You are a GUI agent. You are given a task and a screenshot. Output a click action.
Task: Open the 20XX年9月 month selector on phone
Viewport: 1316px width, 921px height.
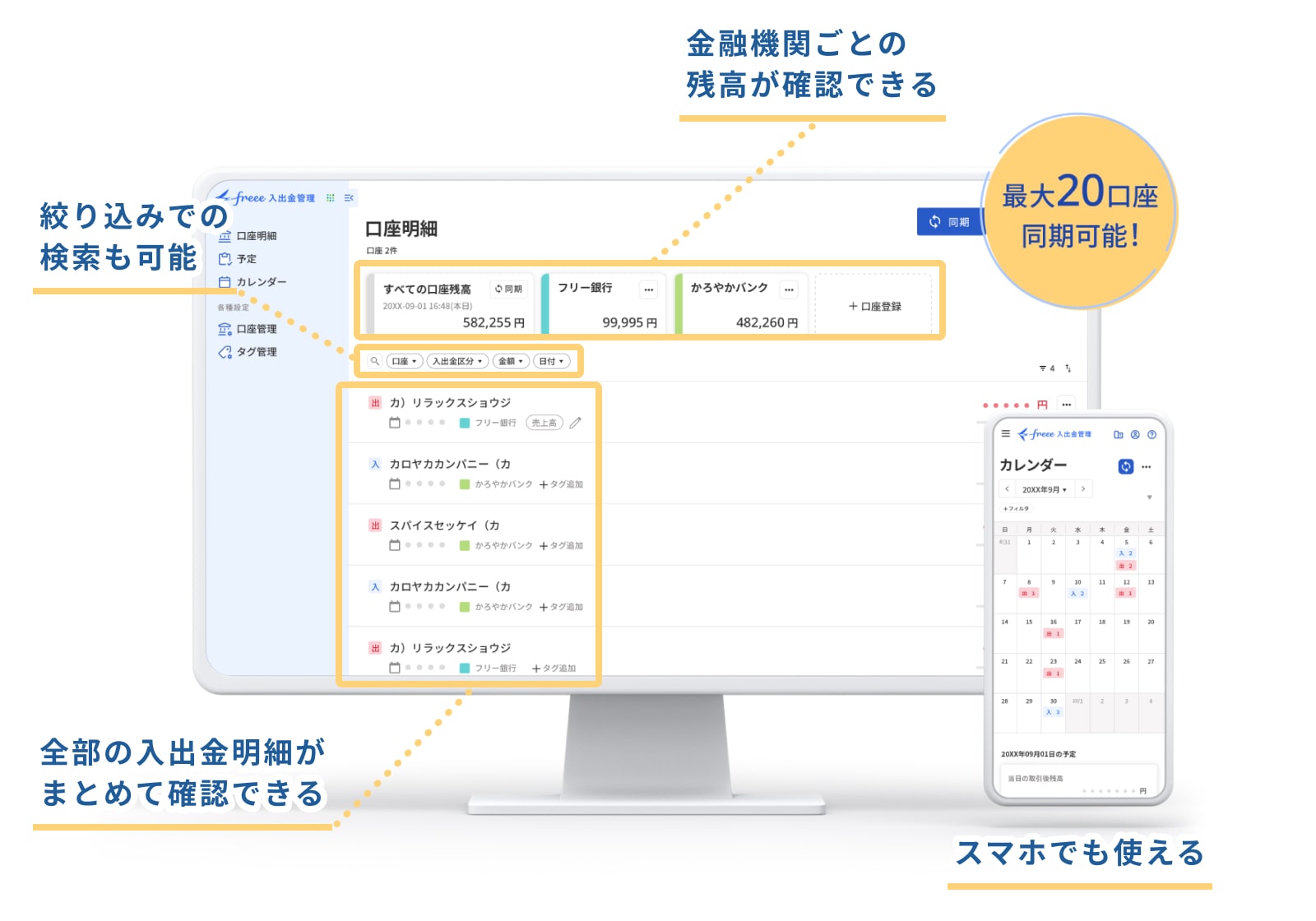[1045, 489]
